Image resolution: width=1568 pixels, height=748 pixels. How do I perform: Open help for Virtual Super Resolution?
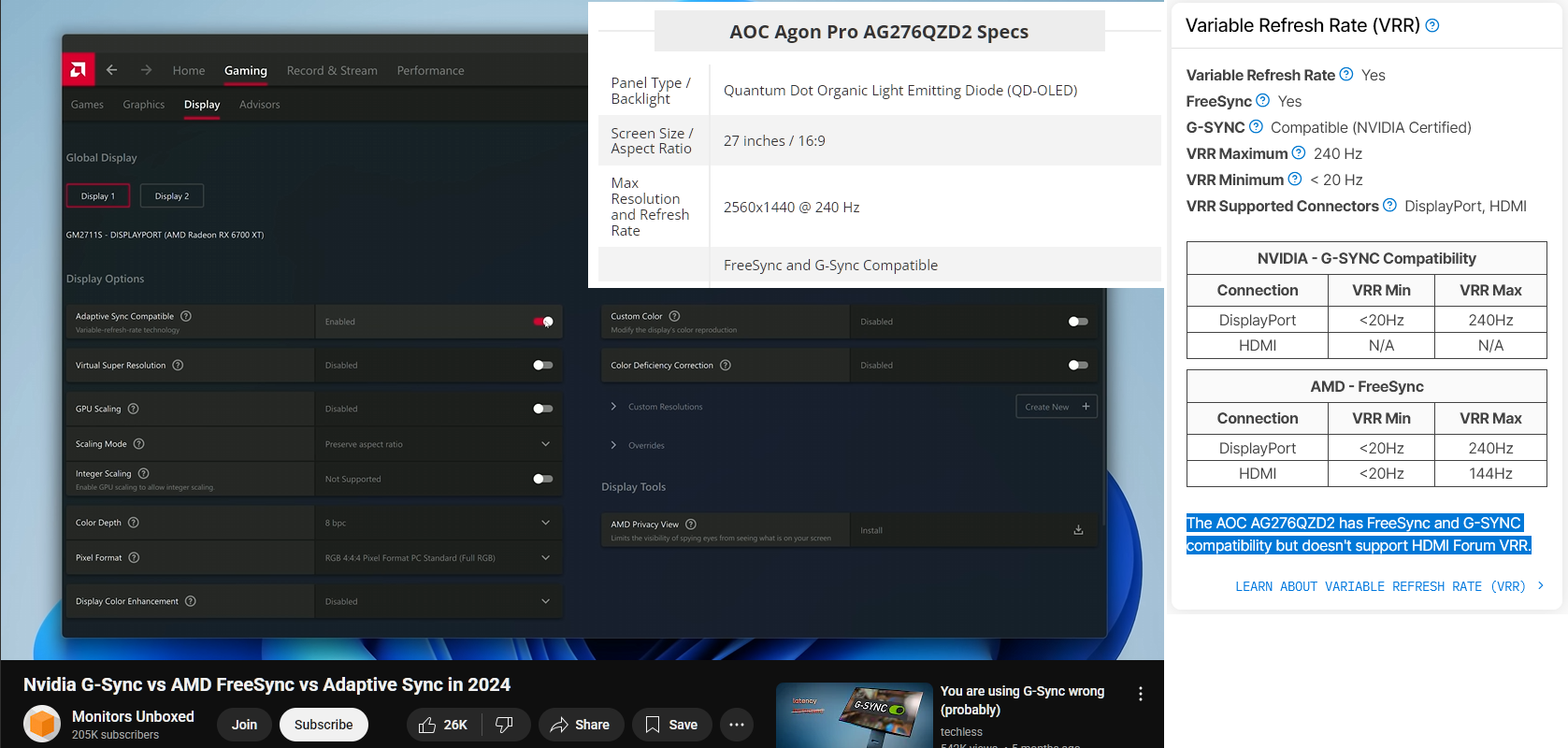pos(178,365)
